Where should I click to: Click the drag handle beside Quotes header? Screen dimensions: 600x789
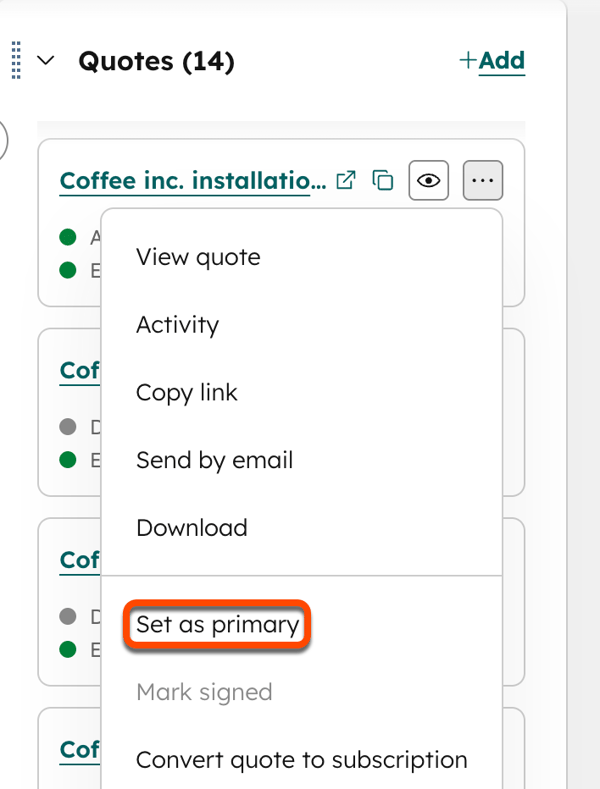(16, 60)
